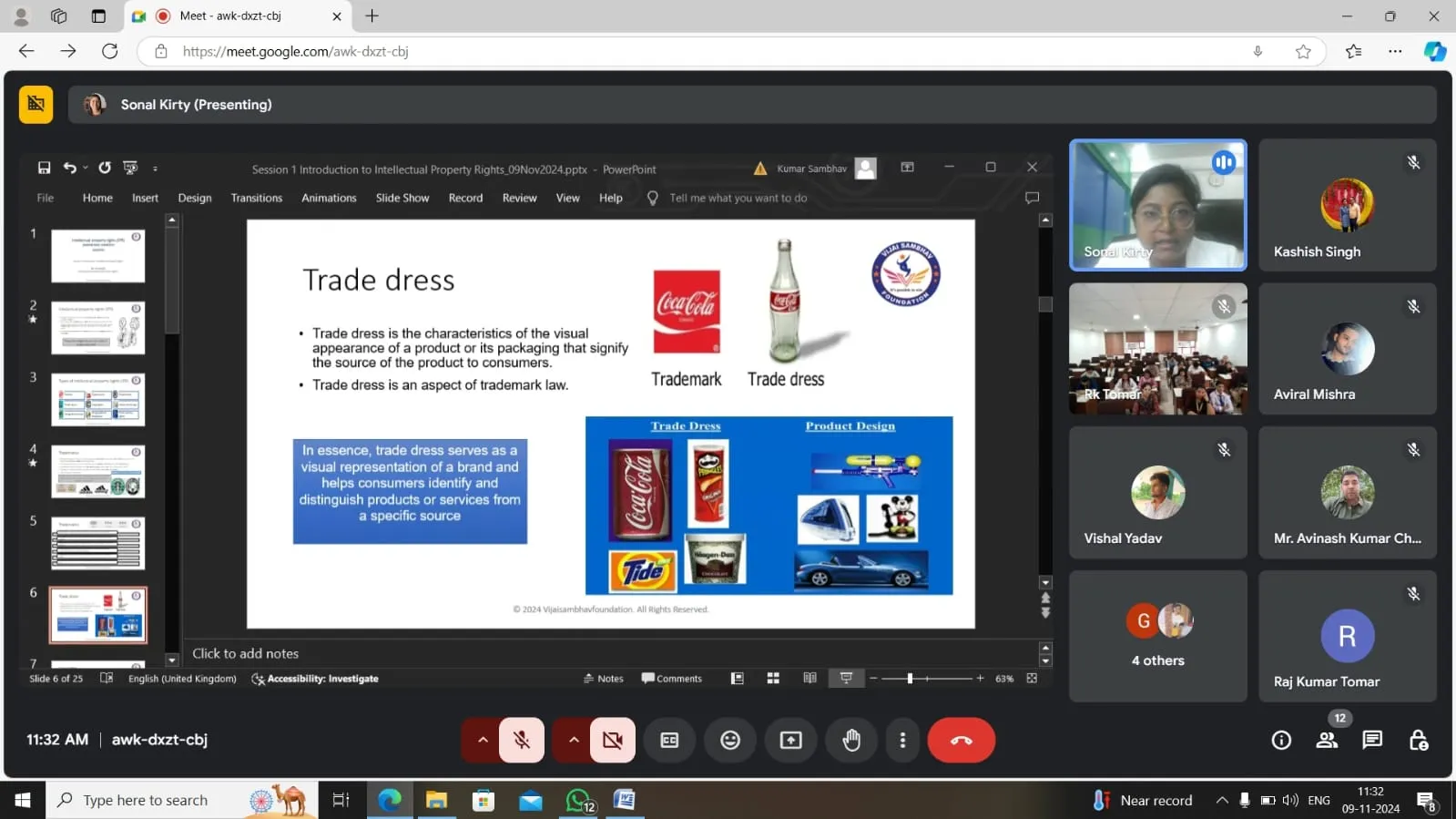
Task: Toggle closed captions
Action: [669, 740]
